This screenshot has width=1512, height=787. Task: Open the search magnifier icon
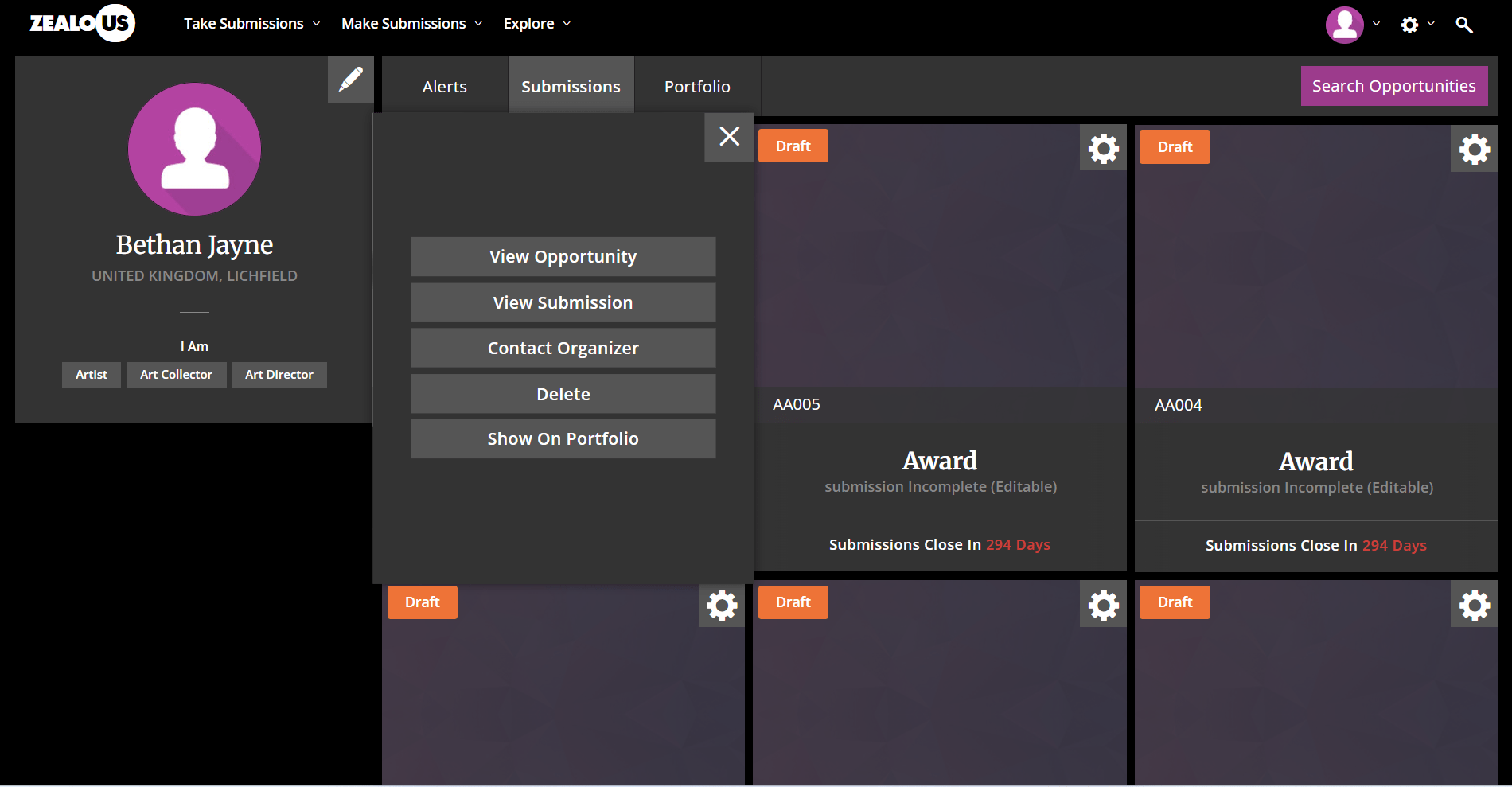1463,25
